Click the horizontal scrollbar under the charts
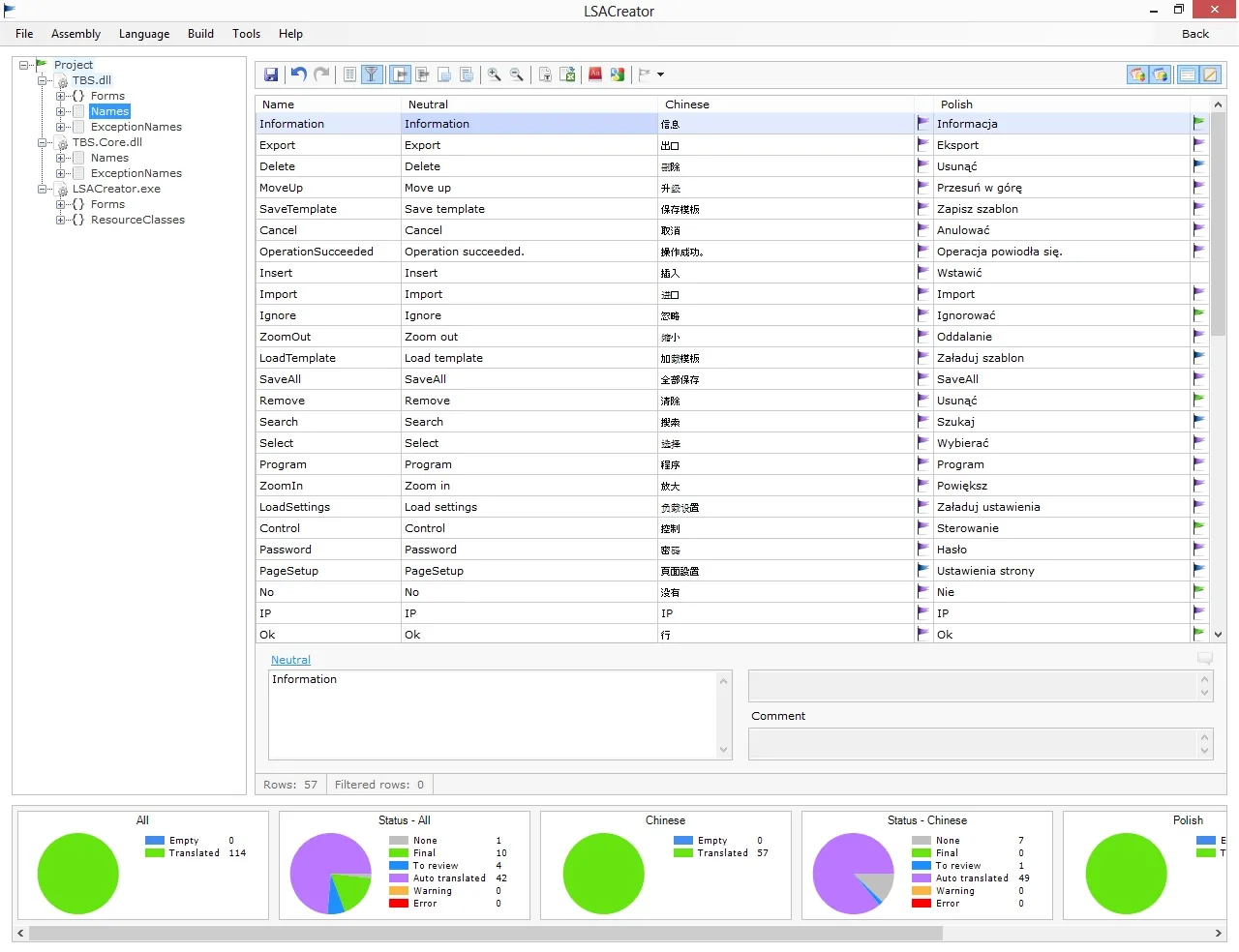The width and height of the screenshot is (1239, 952). click(486, 934)
